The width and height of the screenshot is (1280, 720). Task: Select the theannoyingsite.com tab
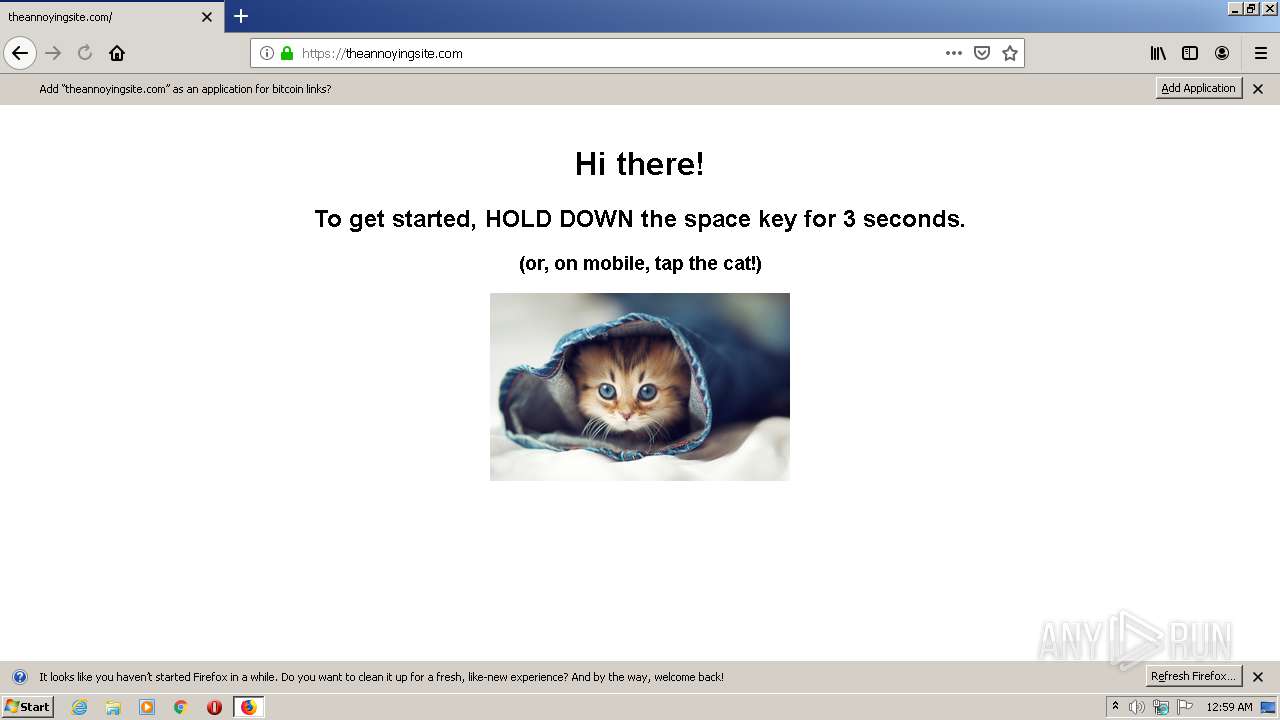[x=112, y=17]
